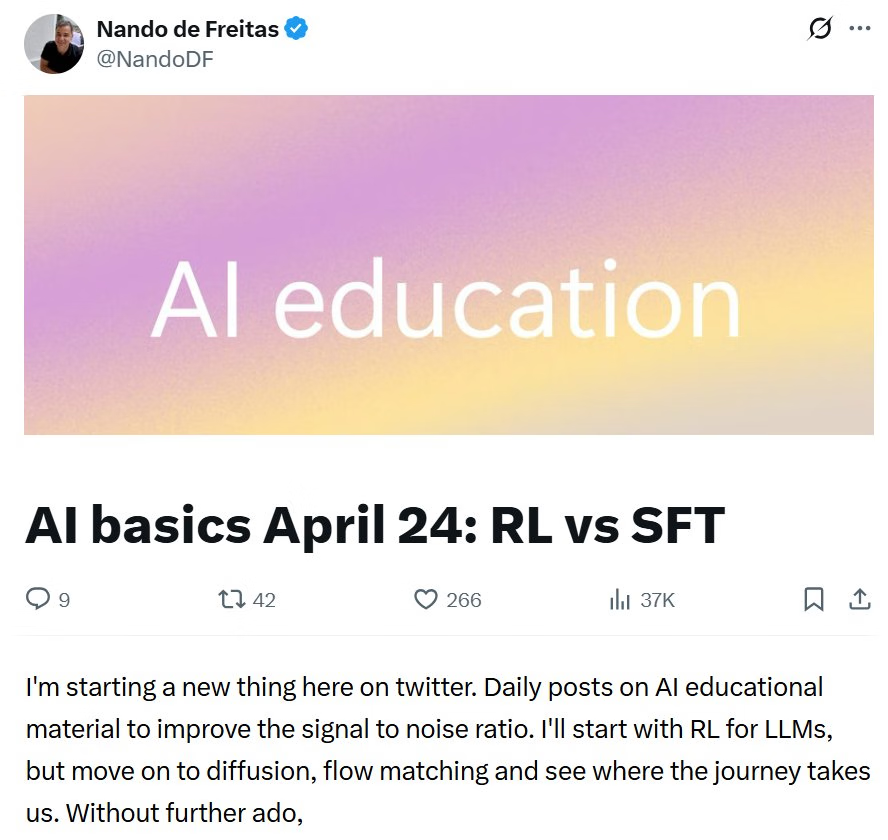Open the @NandoDF handle link
Screen dimensions: 888x840
tap(155, 59)
